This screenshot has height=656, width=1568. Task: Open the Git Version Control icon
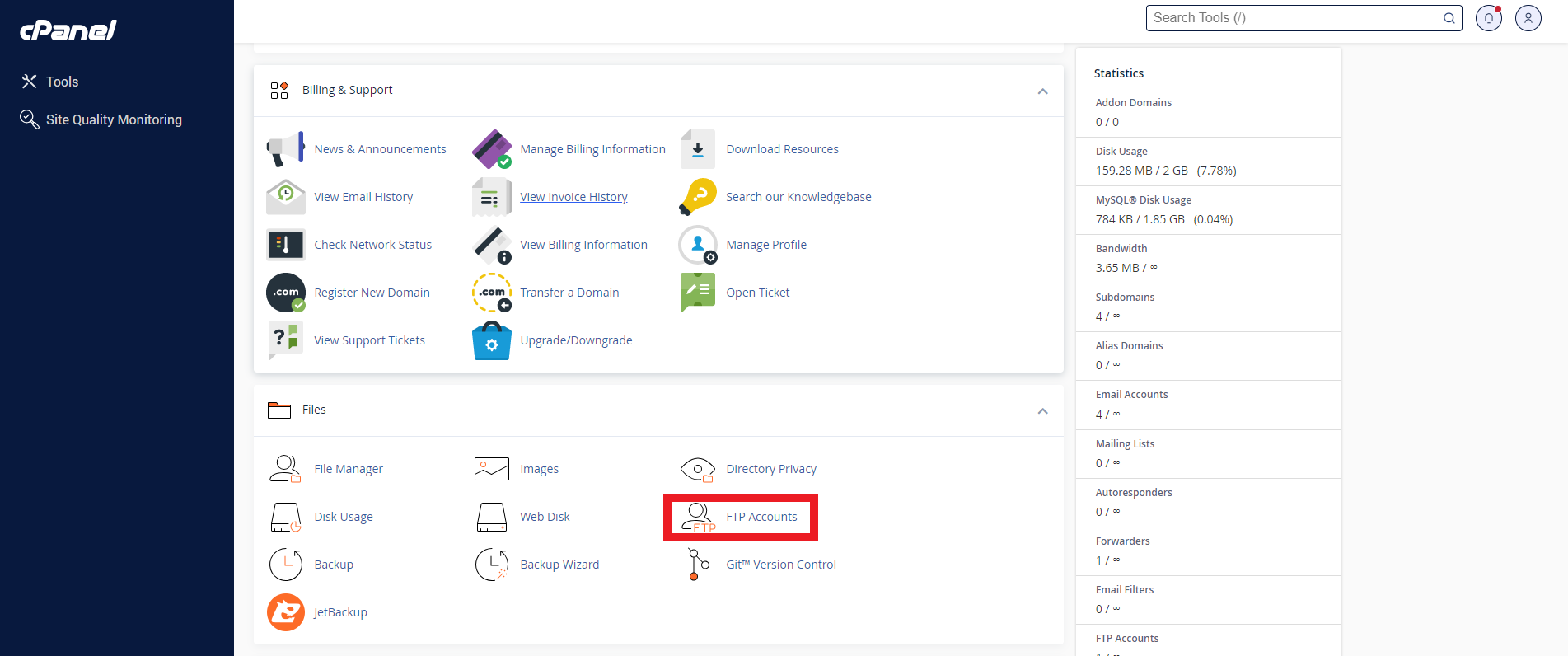click(698, 565)
